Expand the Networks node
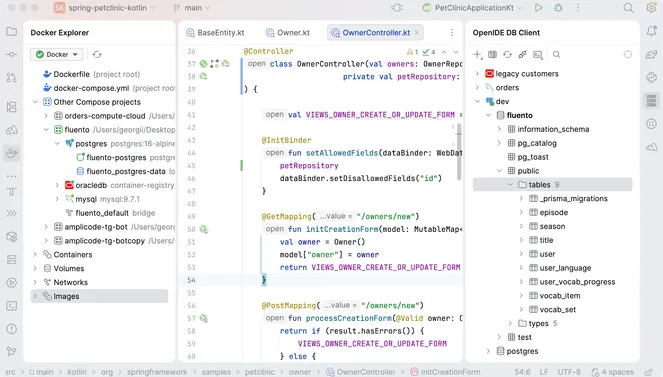The width and height of the screenshot is (663, 377). [x=36, y=282]
